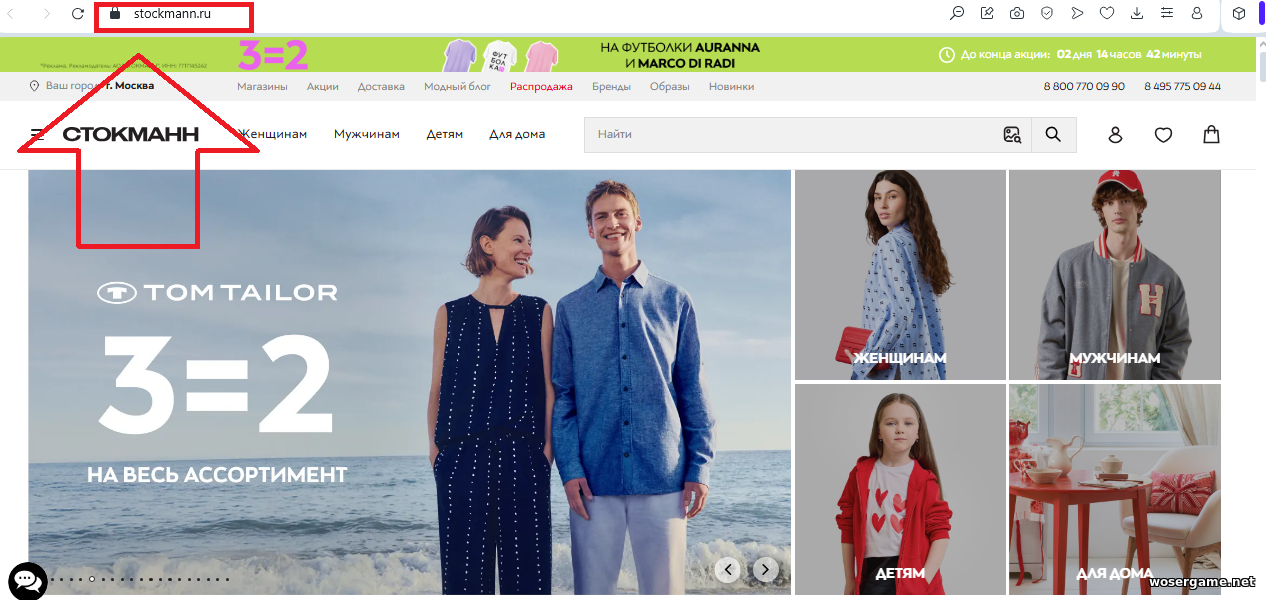Open the shopping bag cart icon
Image resolution: width=1266 pixels, height=600 pixels.
click(x=1211, y=134)
